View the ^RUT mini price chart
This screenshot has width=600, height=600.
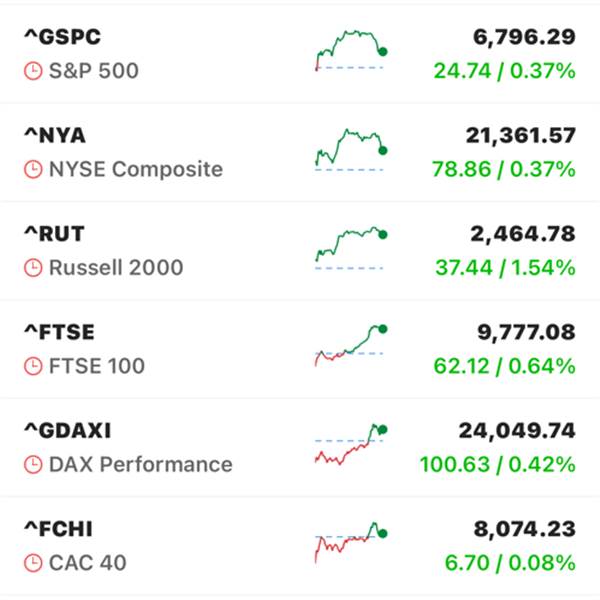350,248
